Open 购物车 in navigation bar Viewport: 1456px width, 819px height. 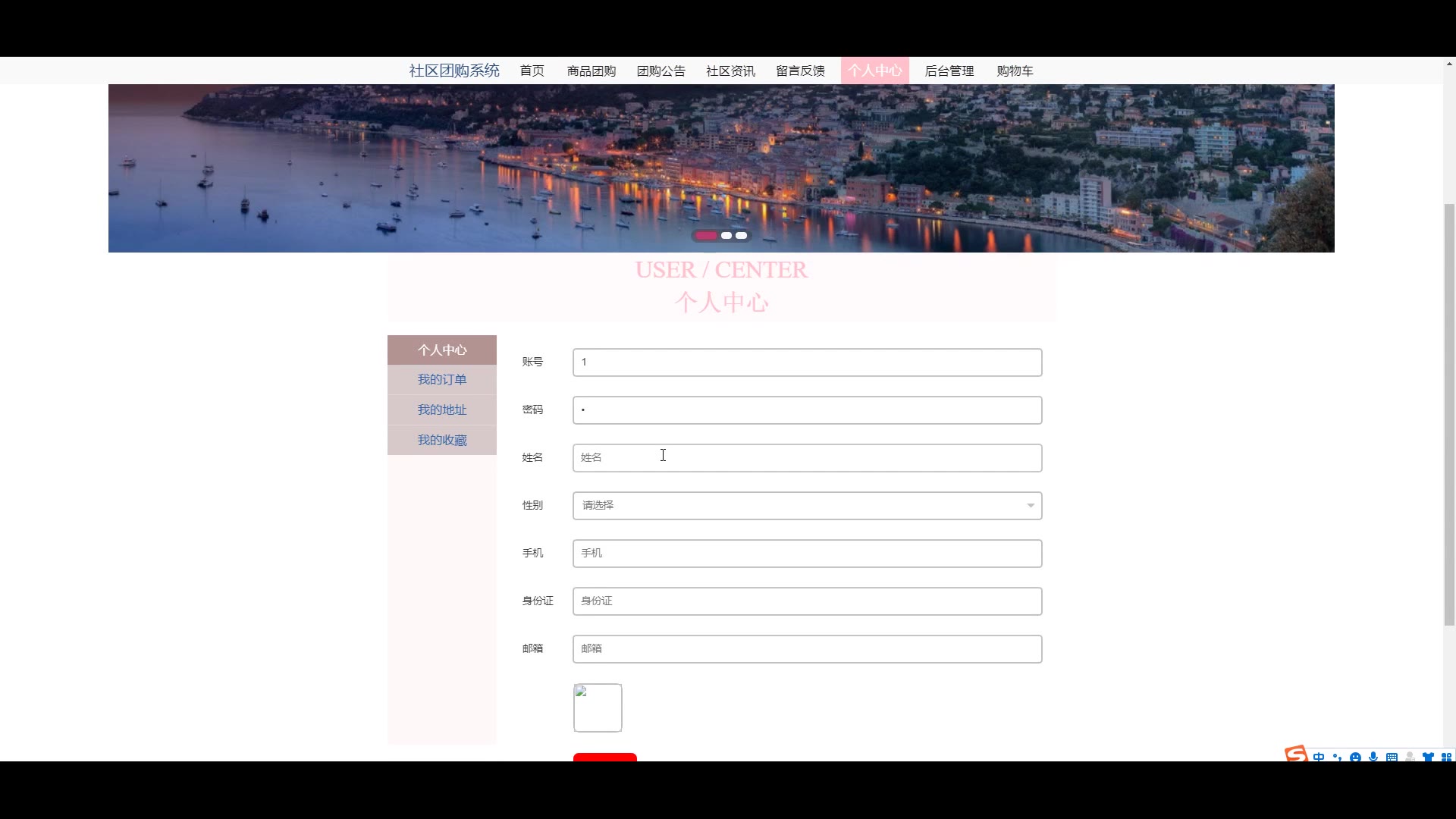coord(1014,71)
